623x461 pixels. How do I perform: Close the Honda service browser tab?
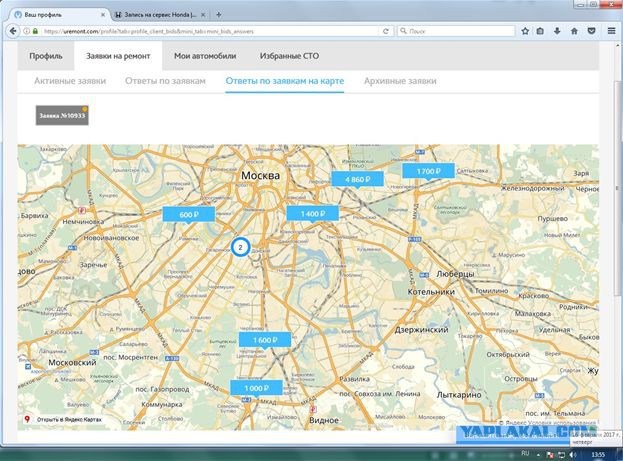(203, 15)
